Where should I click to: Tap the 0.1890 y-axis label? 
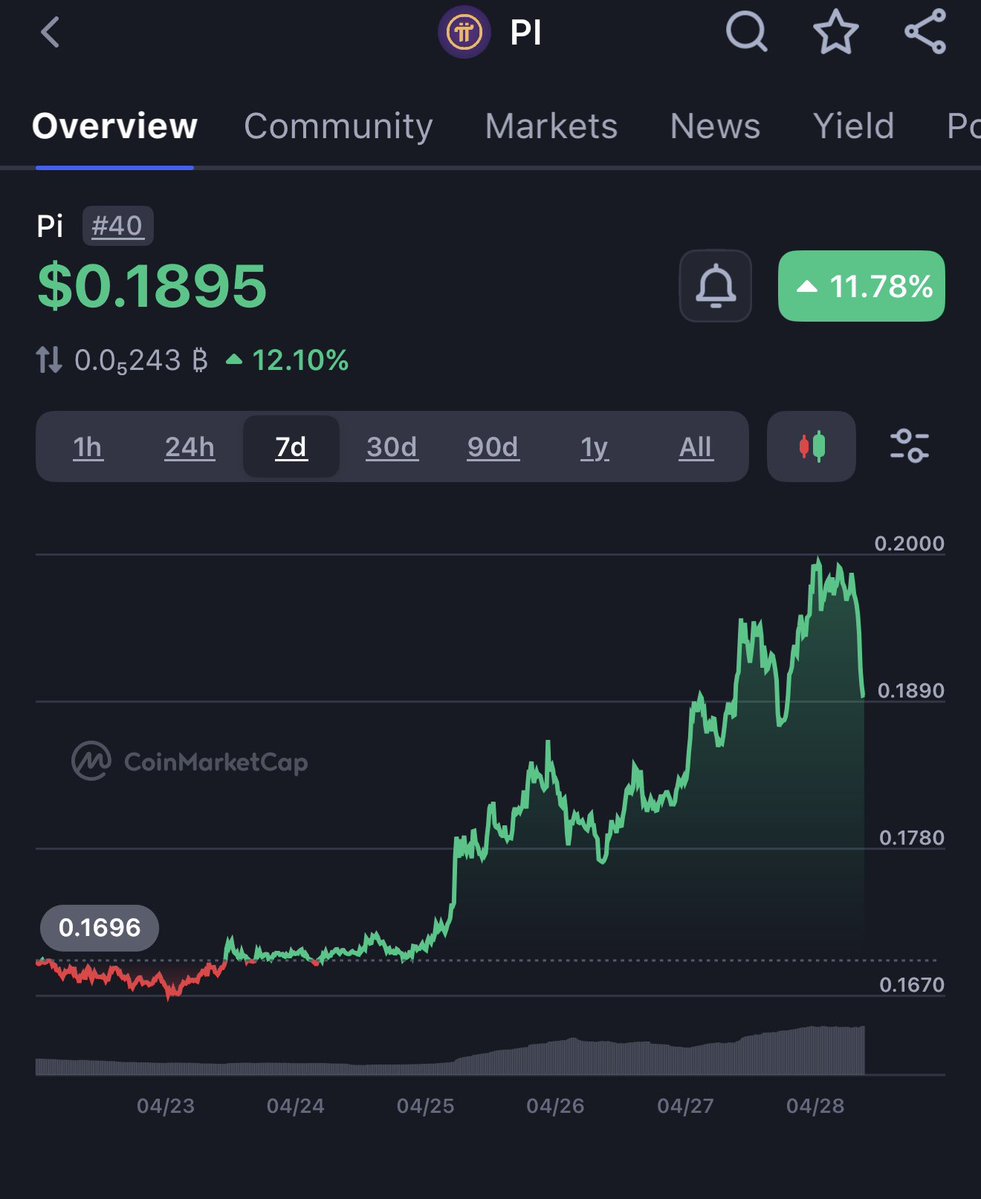(911, 690)
